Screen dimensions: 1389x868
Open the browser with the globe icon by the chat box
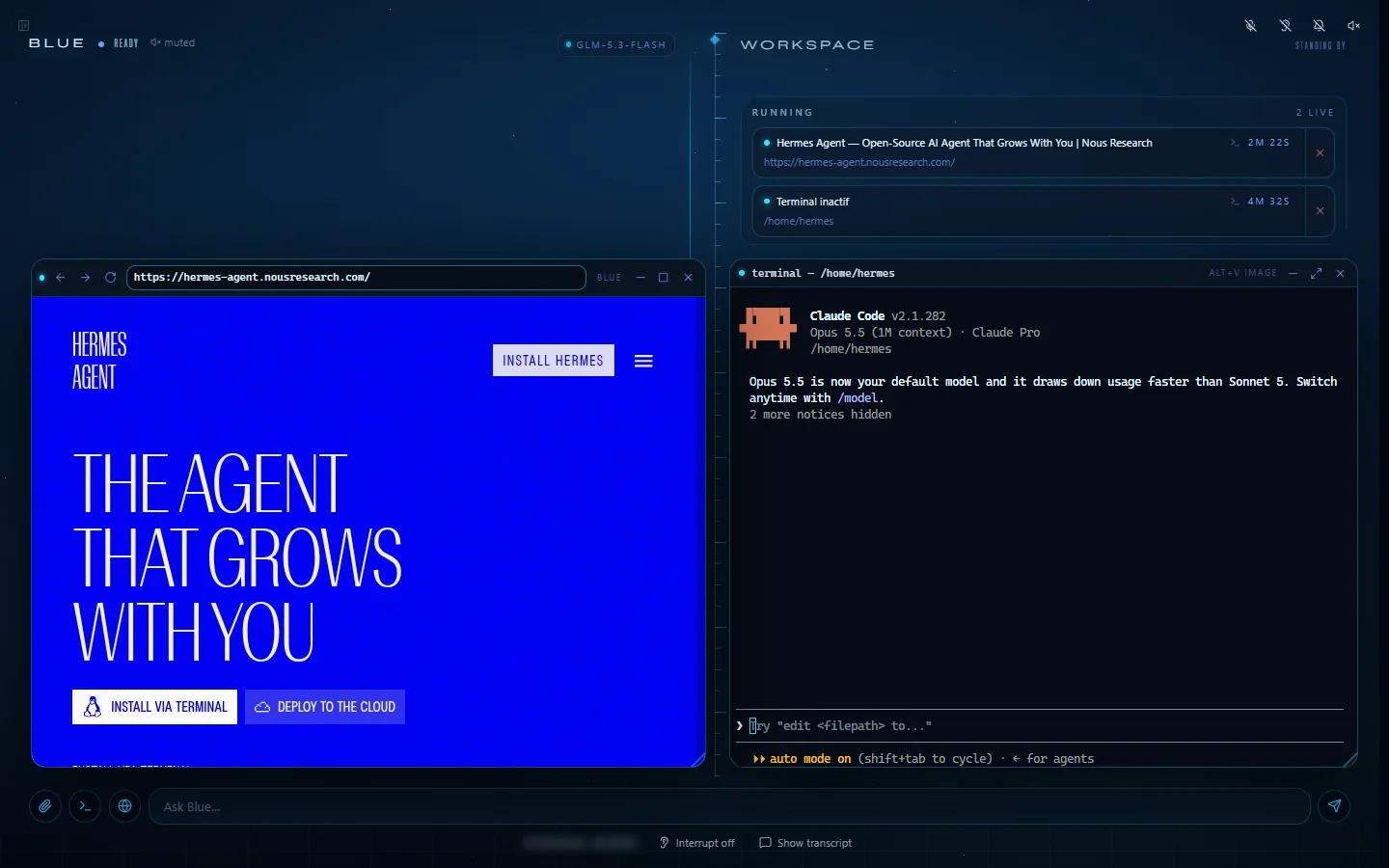(x=124, y=806)
